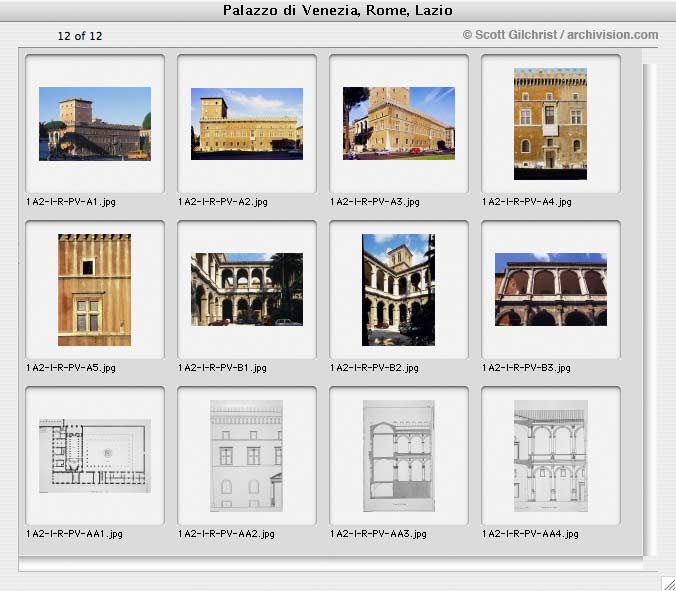676x591 pixels.
Task: Click the filename label 1A2-I-R-PV-A3.jpg
Action: 375,202
